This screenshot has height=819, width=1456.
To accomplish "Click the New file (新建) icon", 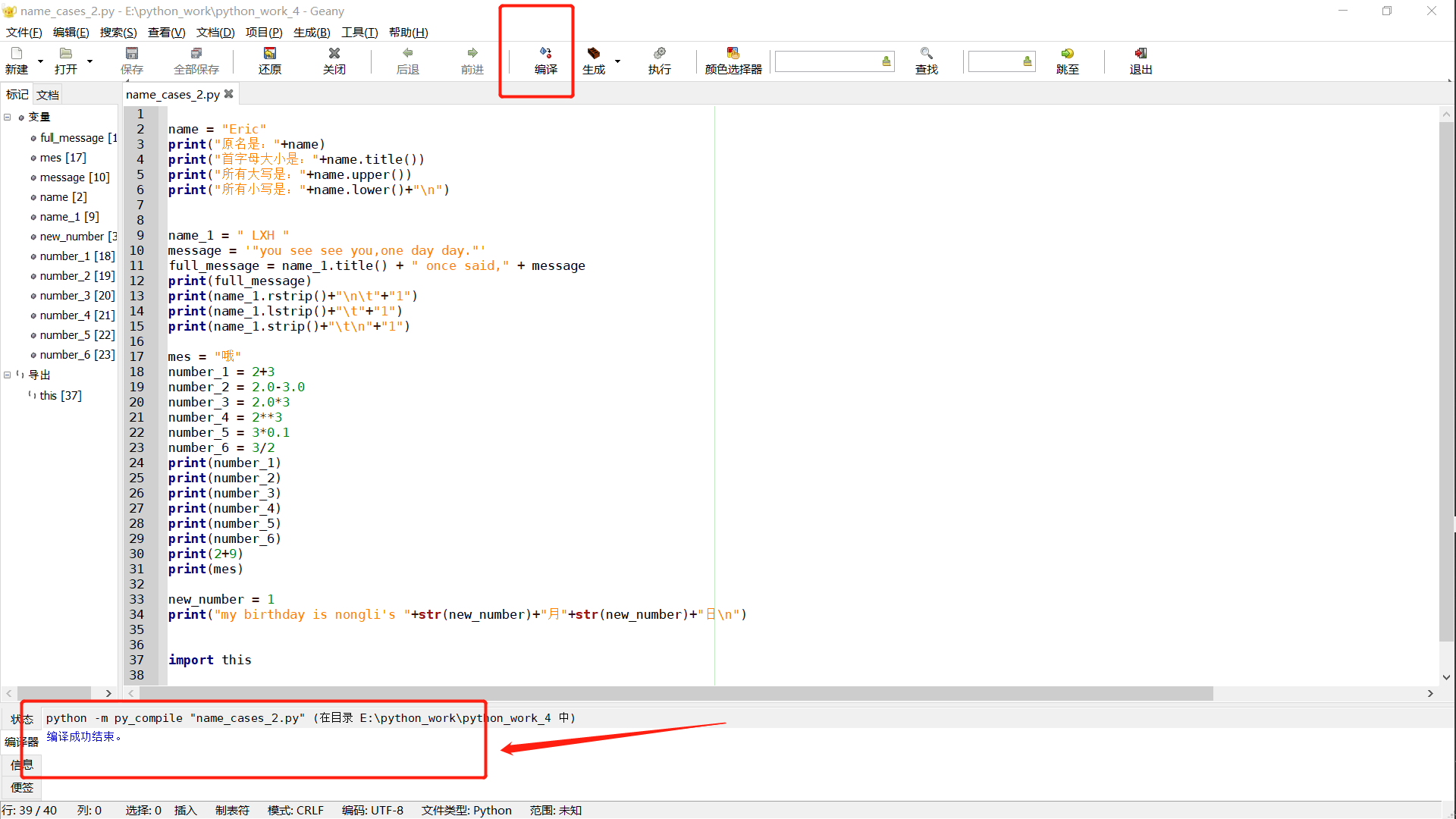I will point(17,53).
